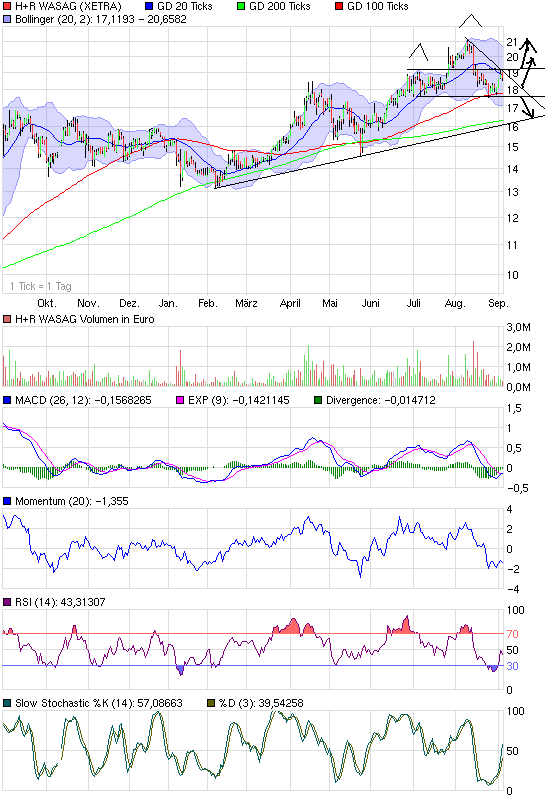Click the '1 Tick = 1 Tag' note
The image size is (545, 812).
point(41,286)
